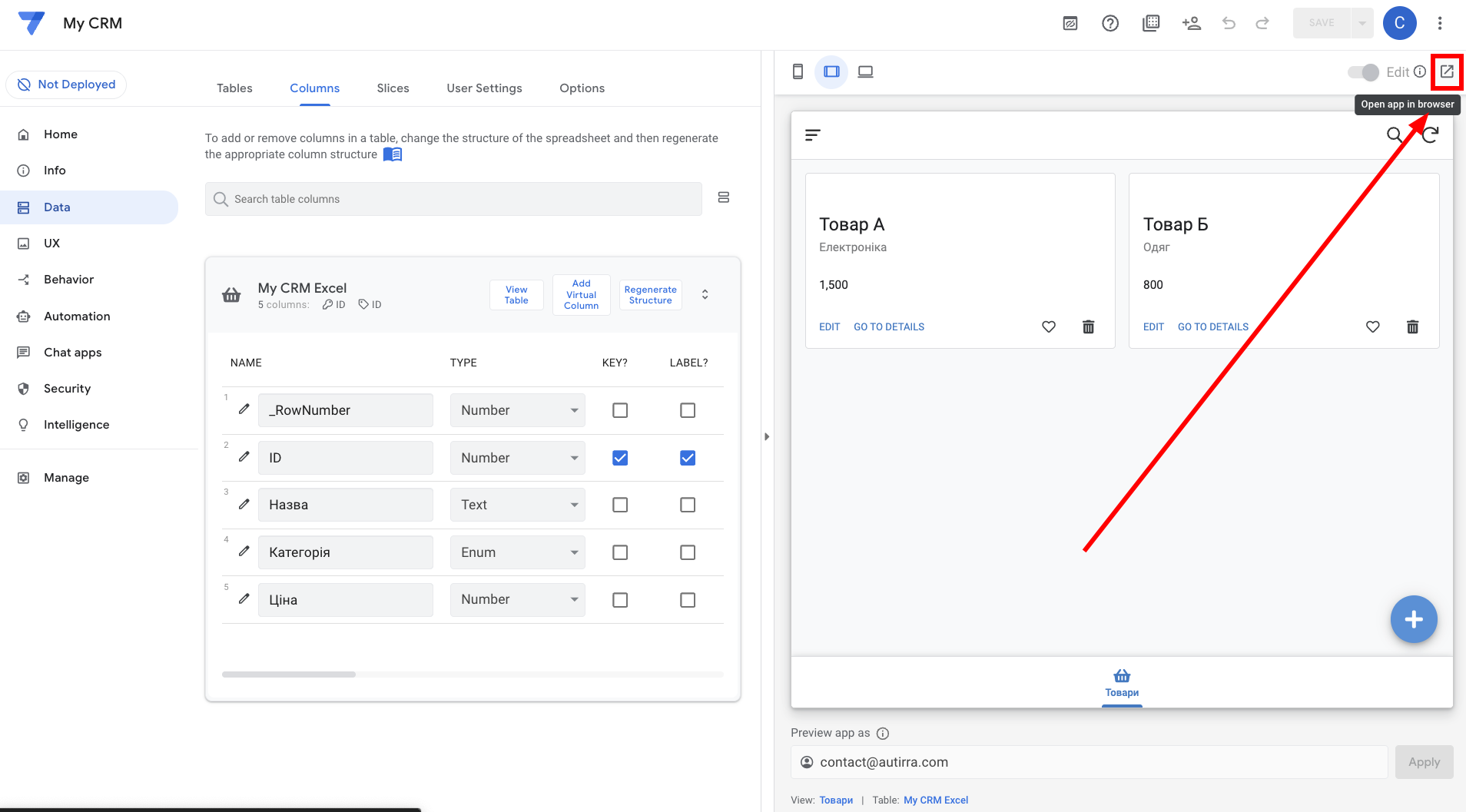Screen dimensions: 1466x812
Task: Click the Search table columns field
Action: pyautogui.click(x=453, y=199)
